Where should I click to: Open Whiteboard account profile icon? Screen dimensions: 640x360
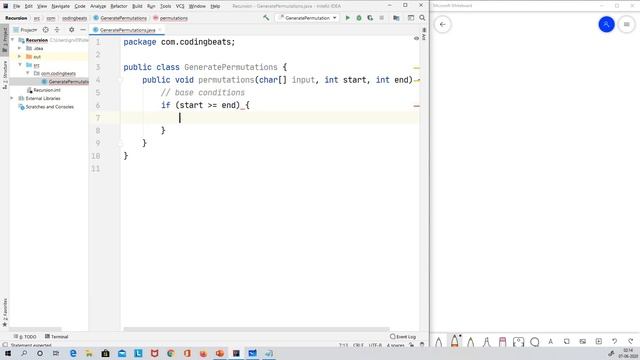click(606, 24)
